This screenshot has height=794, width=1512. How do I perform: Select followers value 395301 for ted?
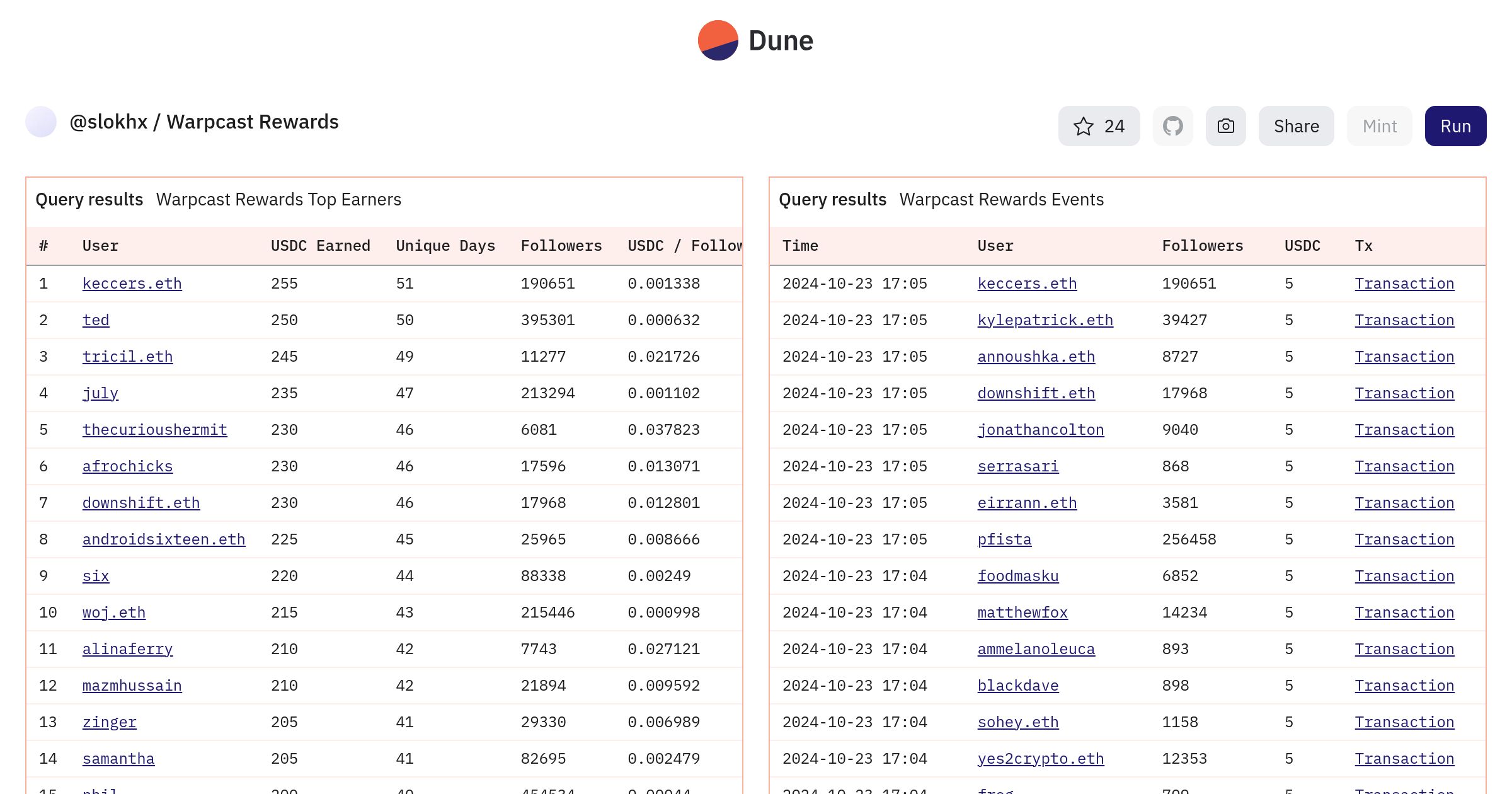point(547,320)
